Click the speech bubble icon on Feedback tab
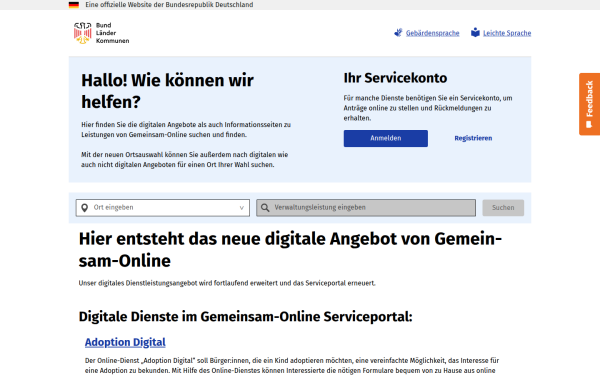The image size is (600, 375). 589,124
